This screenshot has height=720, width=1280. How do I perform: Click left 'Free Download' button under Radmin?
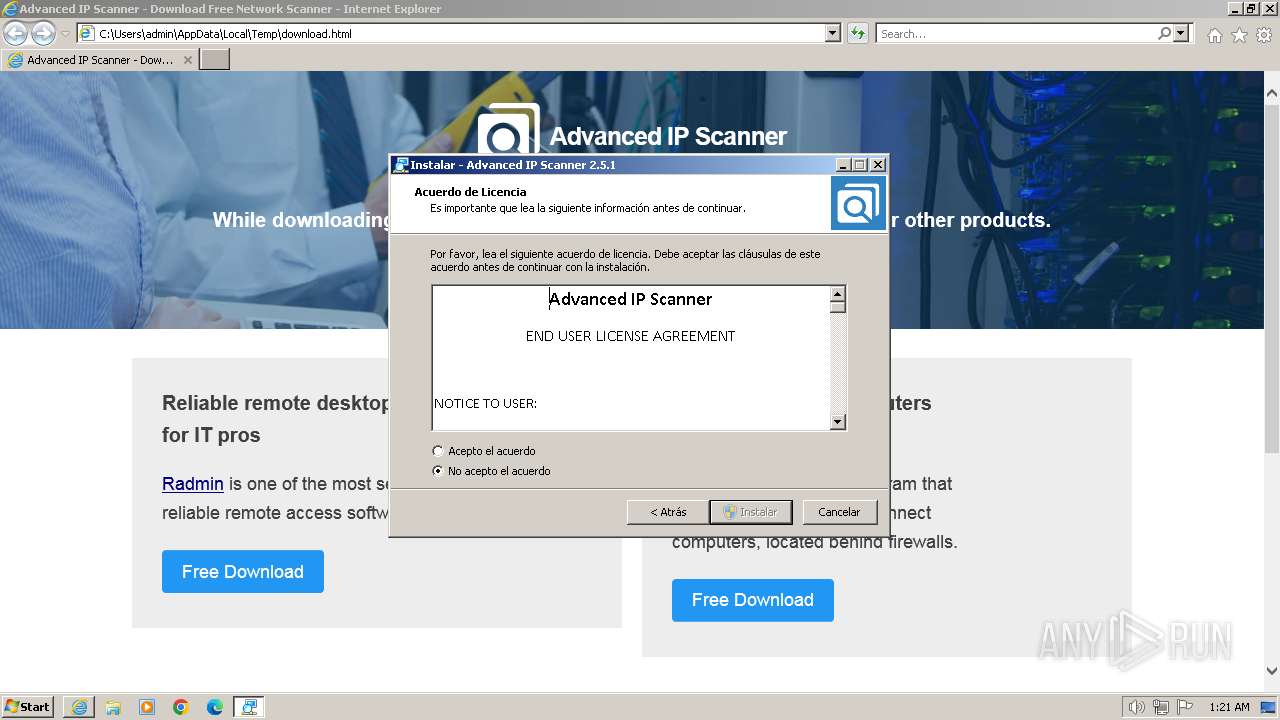[243, 571]
